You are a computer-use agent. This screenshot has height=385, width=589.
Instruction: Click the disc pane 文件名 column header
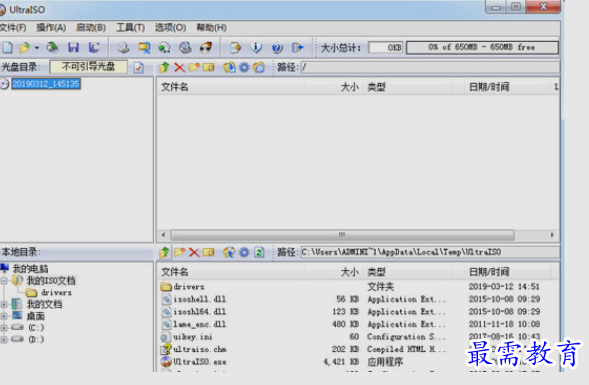point(175,87)
